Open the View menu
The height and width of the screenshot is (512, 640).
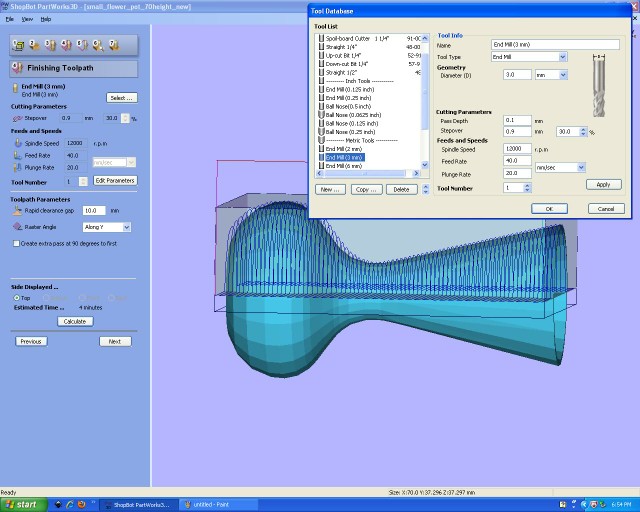coord(27,19)
